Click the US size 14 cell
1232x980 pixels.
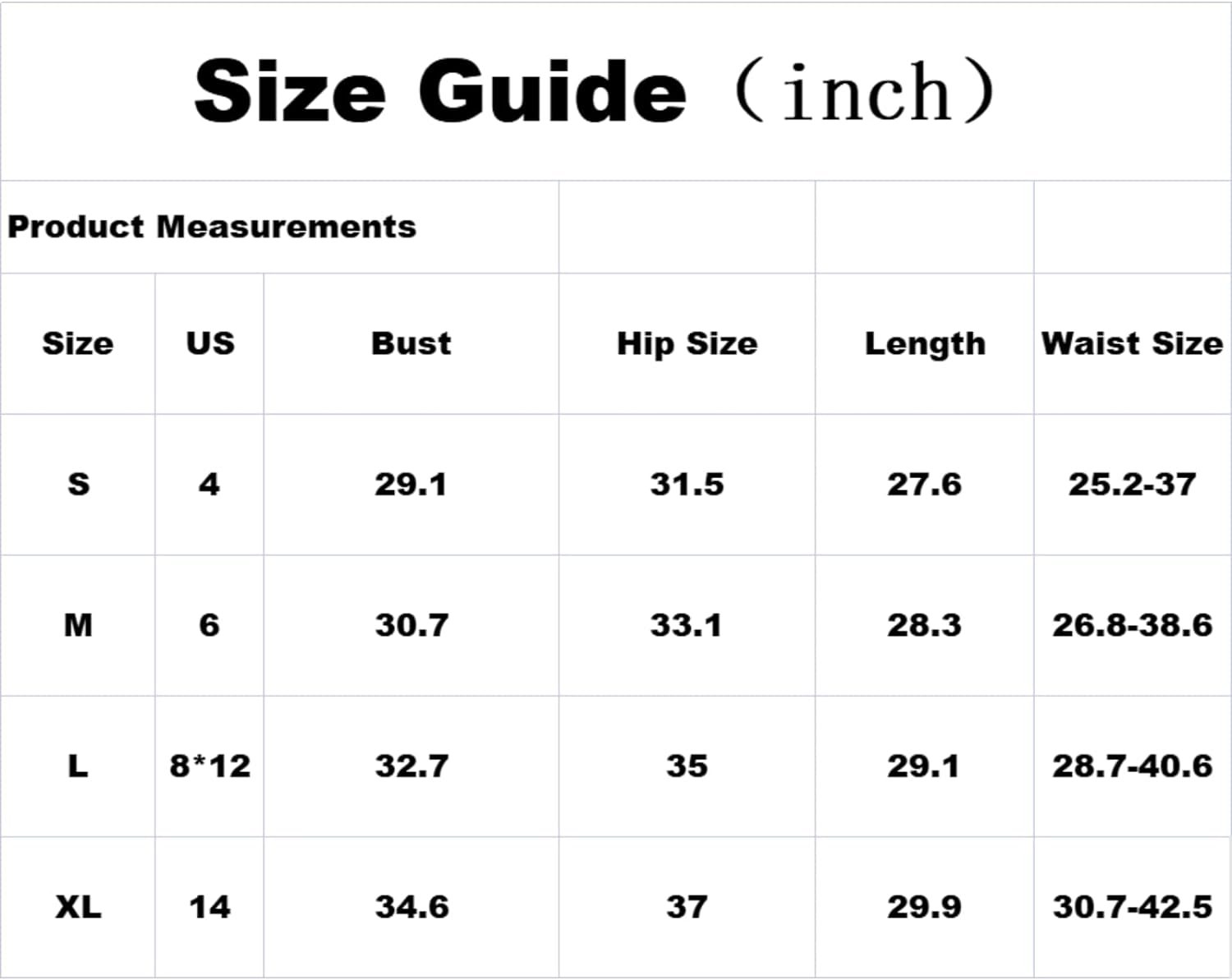coord(210,908)
